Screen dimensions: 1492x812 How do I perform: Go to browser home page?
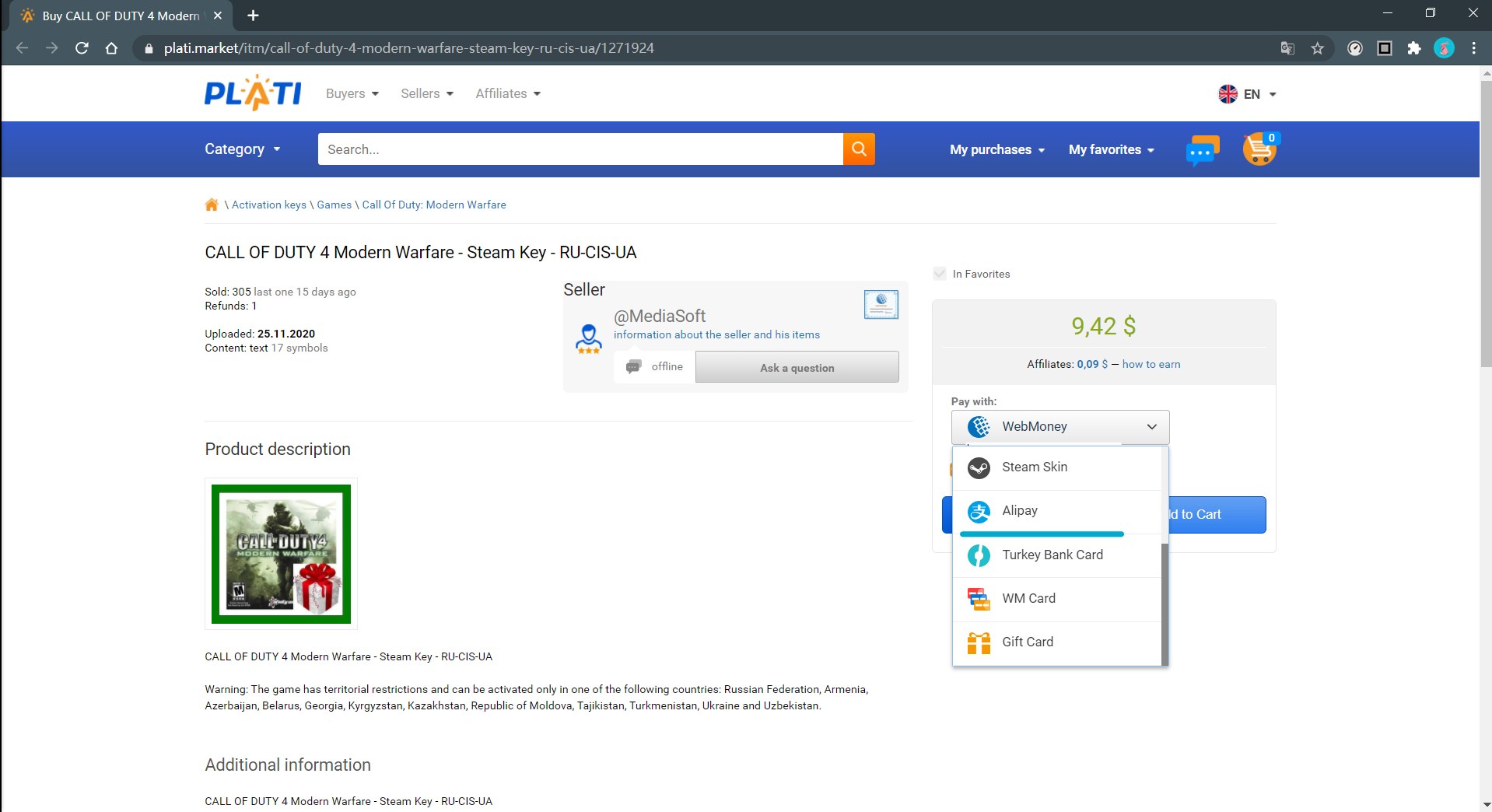111,48
